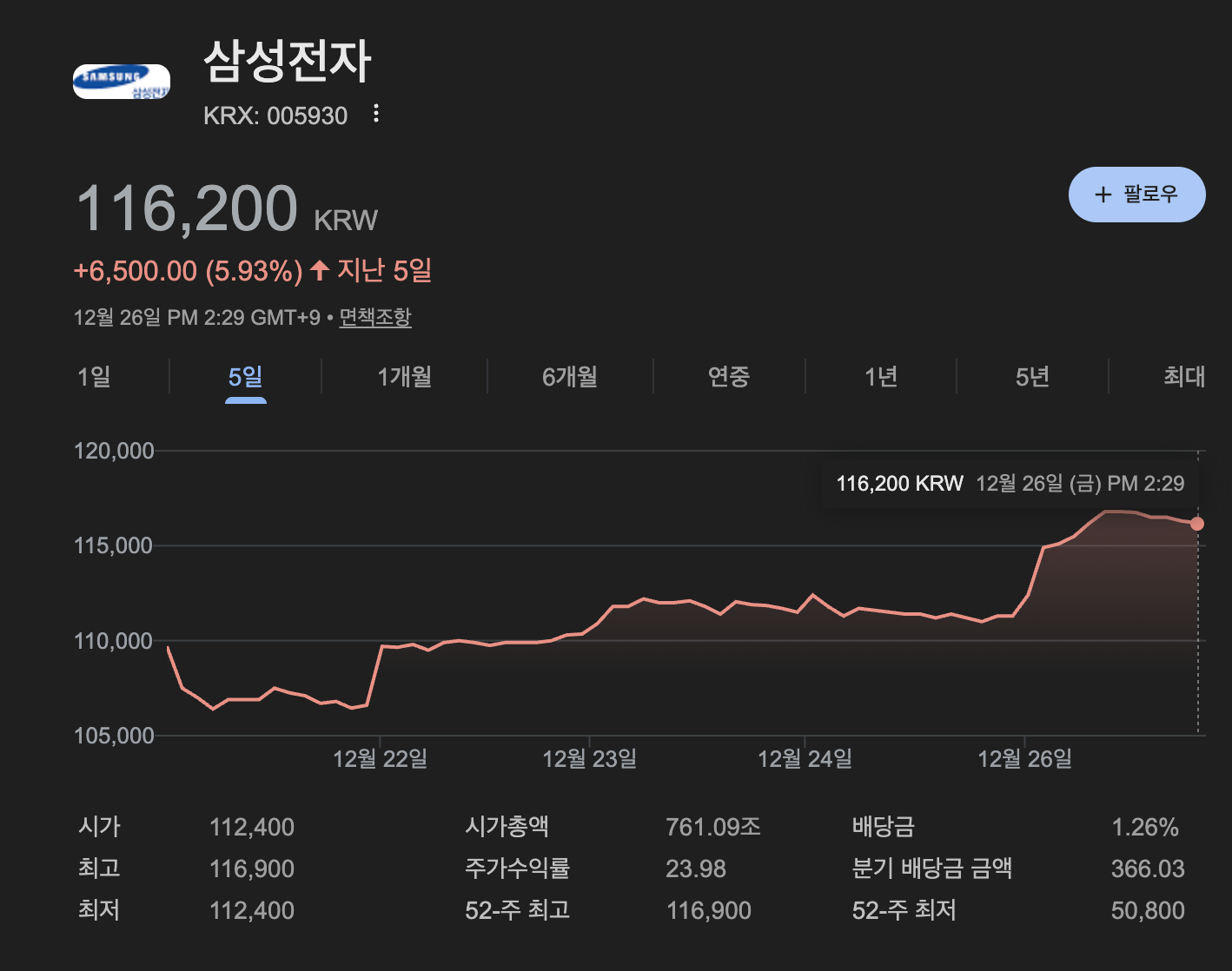Click the 116,200 KRW chart tooltip
The image size is (1232, 971).
click(1010, 484)
